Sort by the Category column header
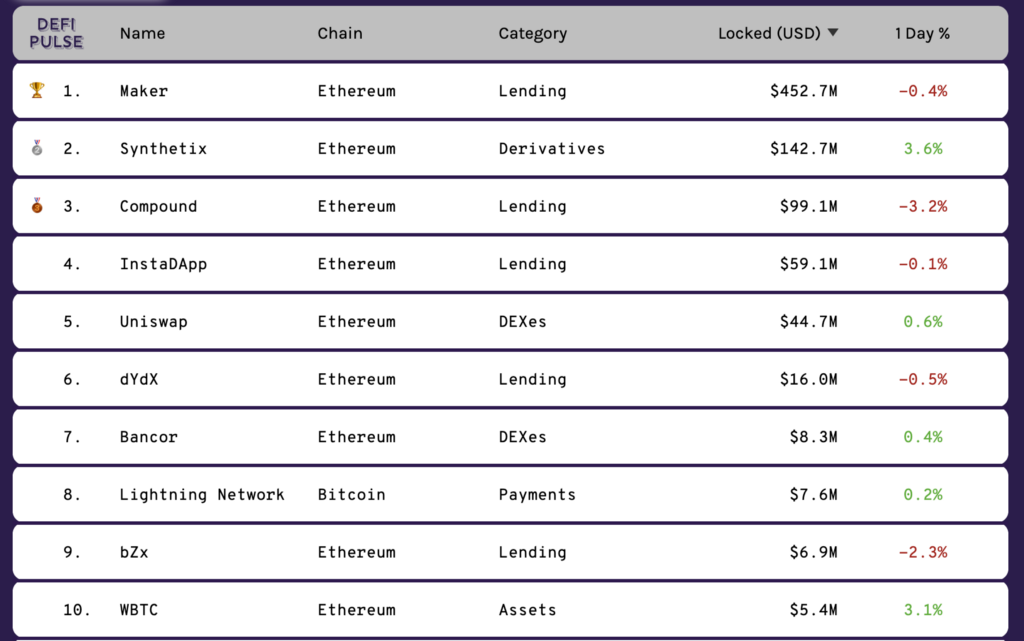The height and width of the screenshot is (641, 1024). [x=532, y=34]
